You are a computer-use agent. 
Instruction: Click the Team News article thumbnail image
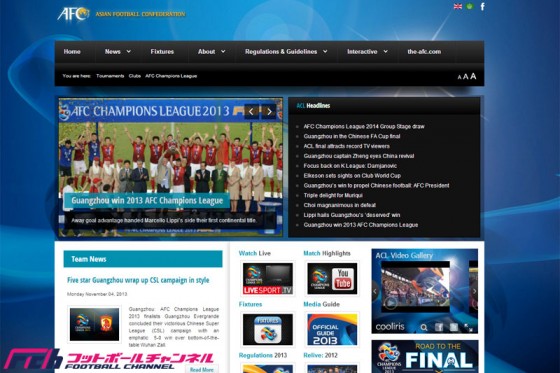tap(94, 324)
